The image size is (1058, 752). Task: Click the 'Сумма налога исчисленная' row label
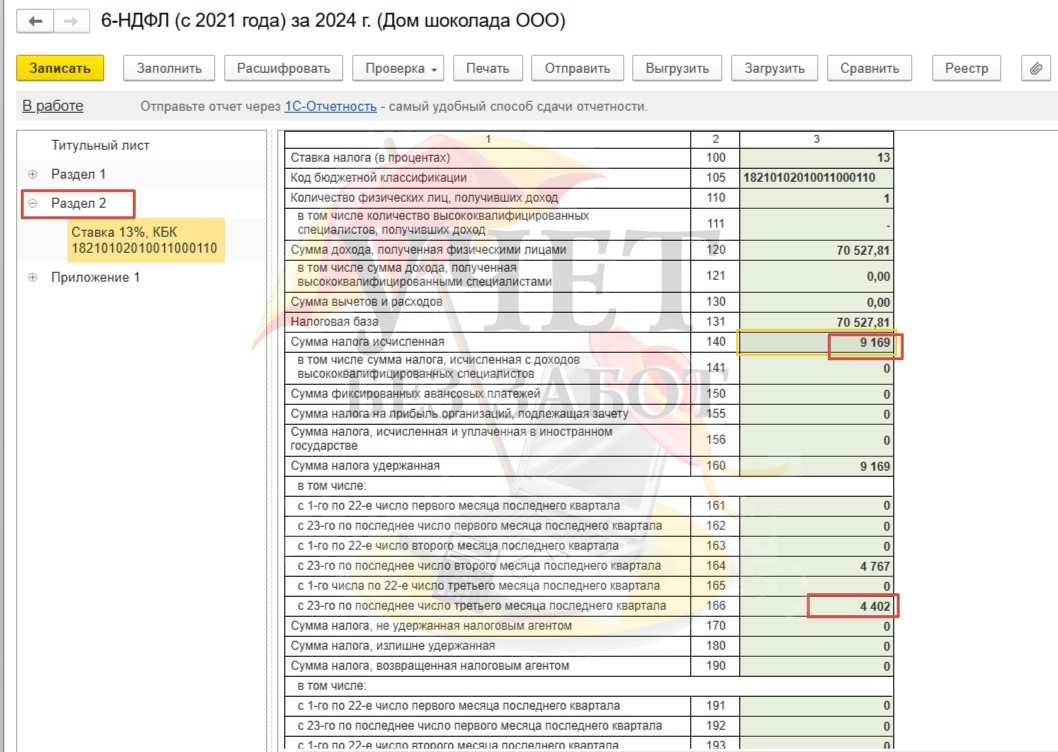[x=367, y=342]
